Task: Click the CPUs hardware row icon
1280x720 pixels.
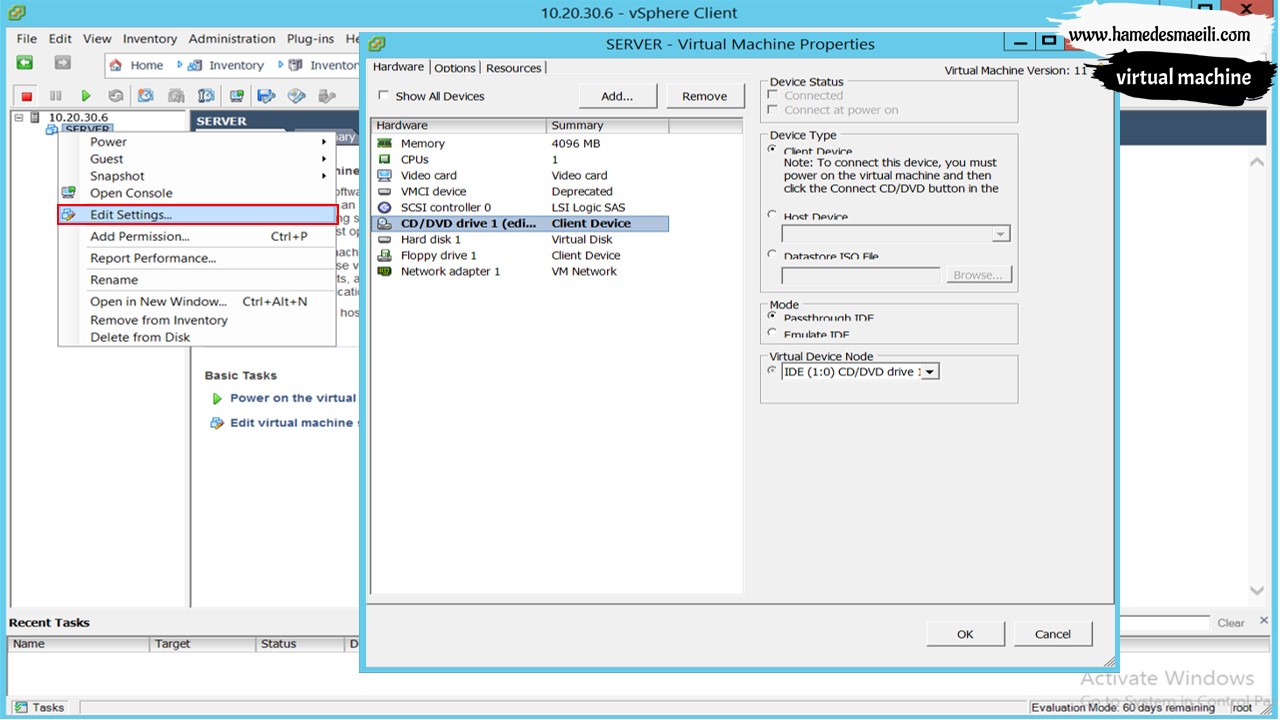Action: (385, 159)
